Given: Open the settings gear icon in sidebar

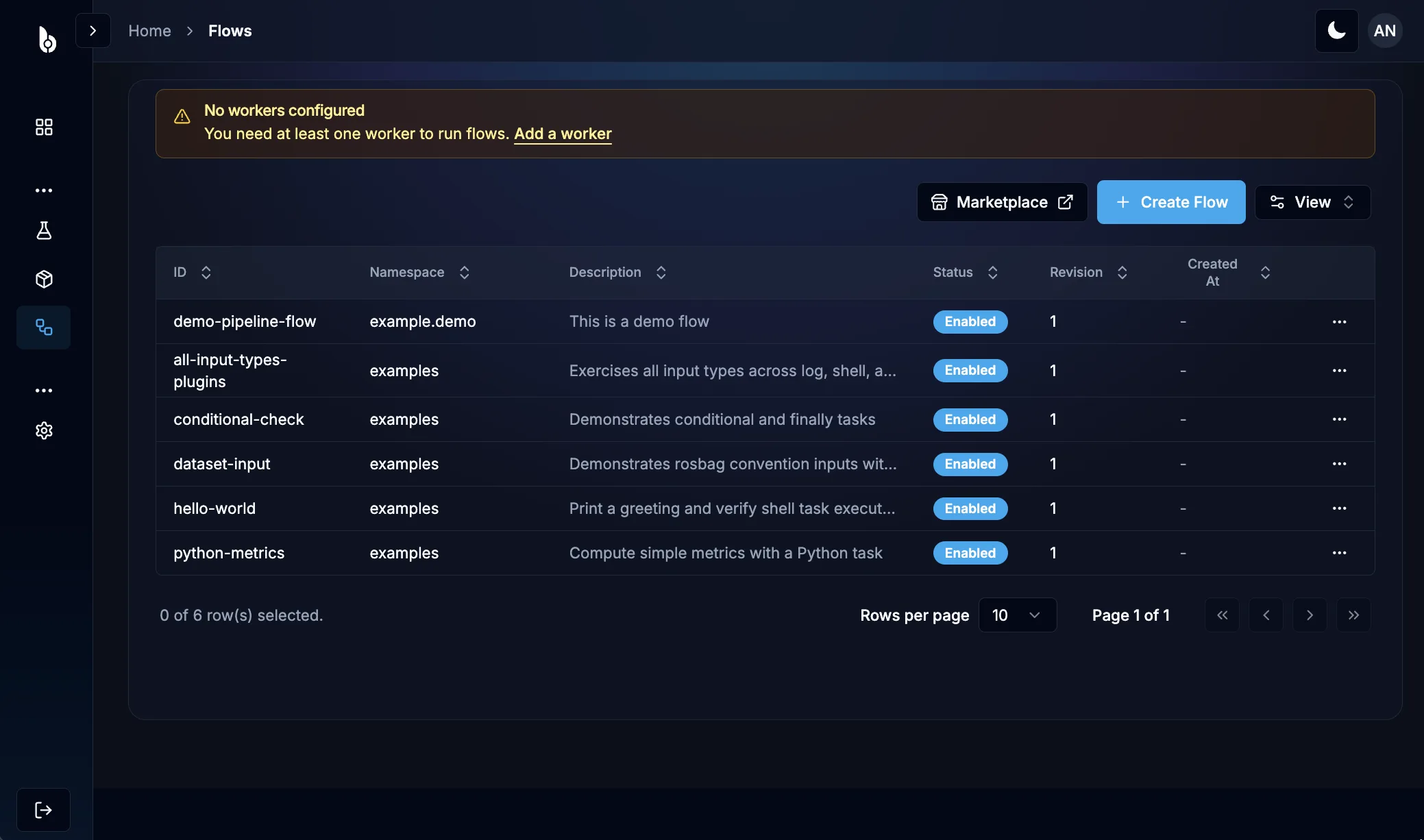Looking at the screenshot, I should pyautogui.click(x=44, y=430).
